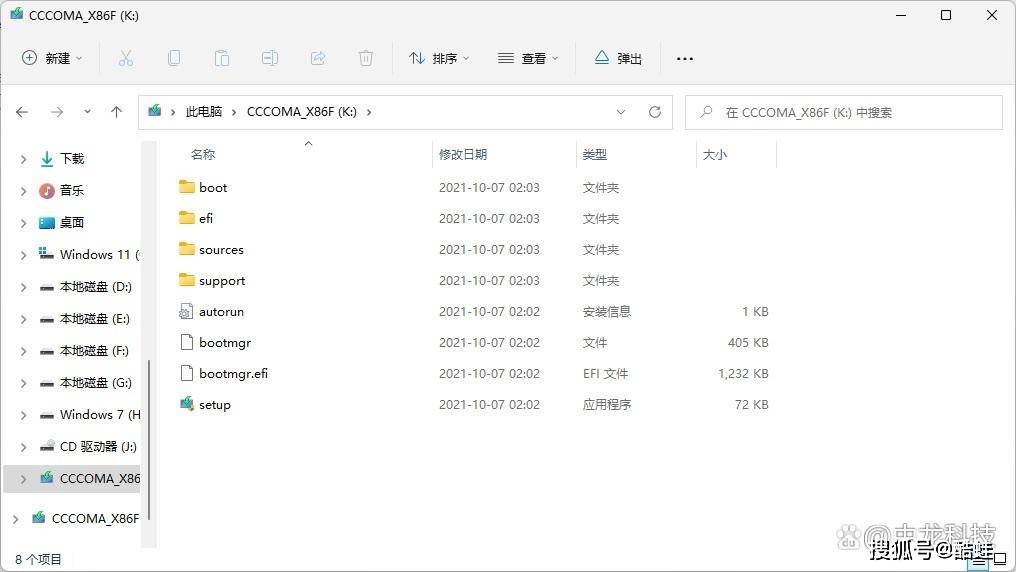Select 桌面 in the navigation pane
The height and width of the screenshot is (572, 1016).
(x=72, y=223)
